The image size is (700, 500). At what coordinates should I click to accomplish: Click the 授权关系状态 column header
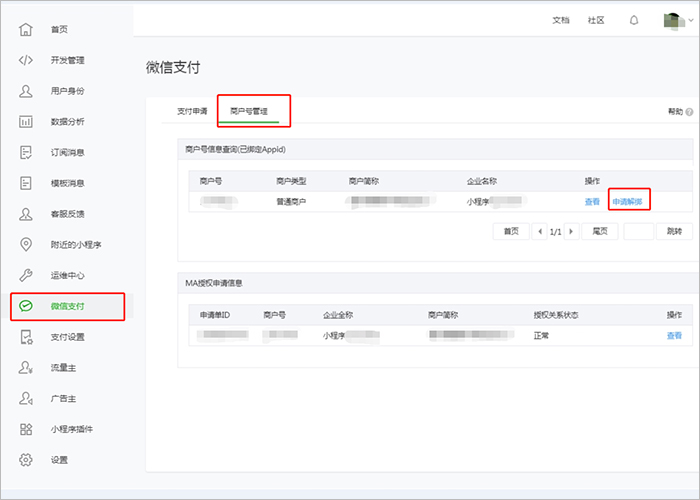coord(556,315)
